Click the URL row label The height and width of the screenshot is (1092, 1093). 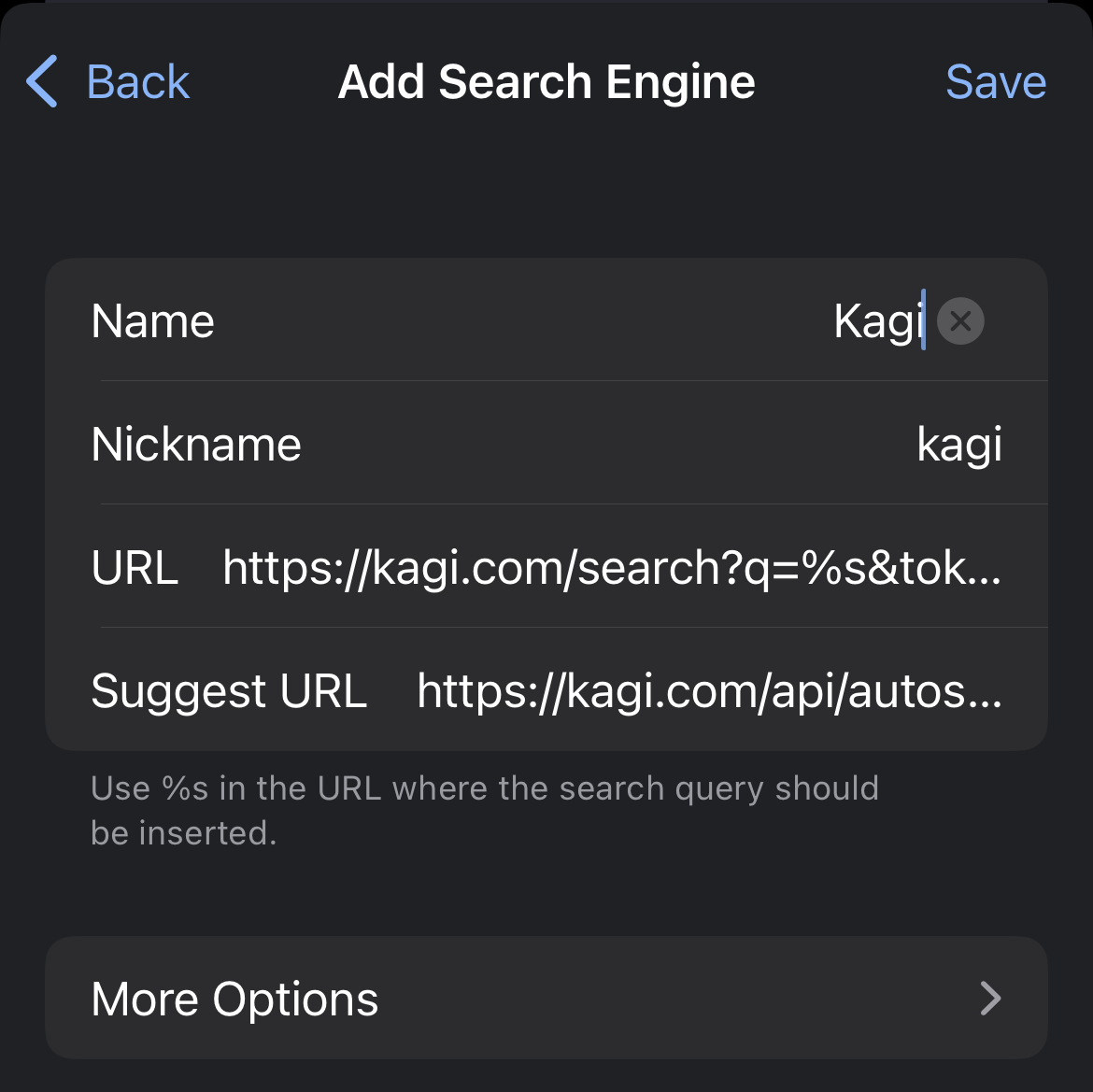click(x=135, y=568)
